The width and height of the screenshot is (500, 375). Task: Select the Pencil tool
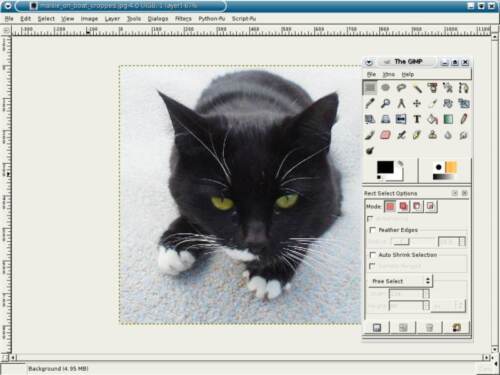[464, 119]
